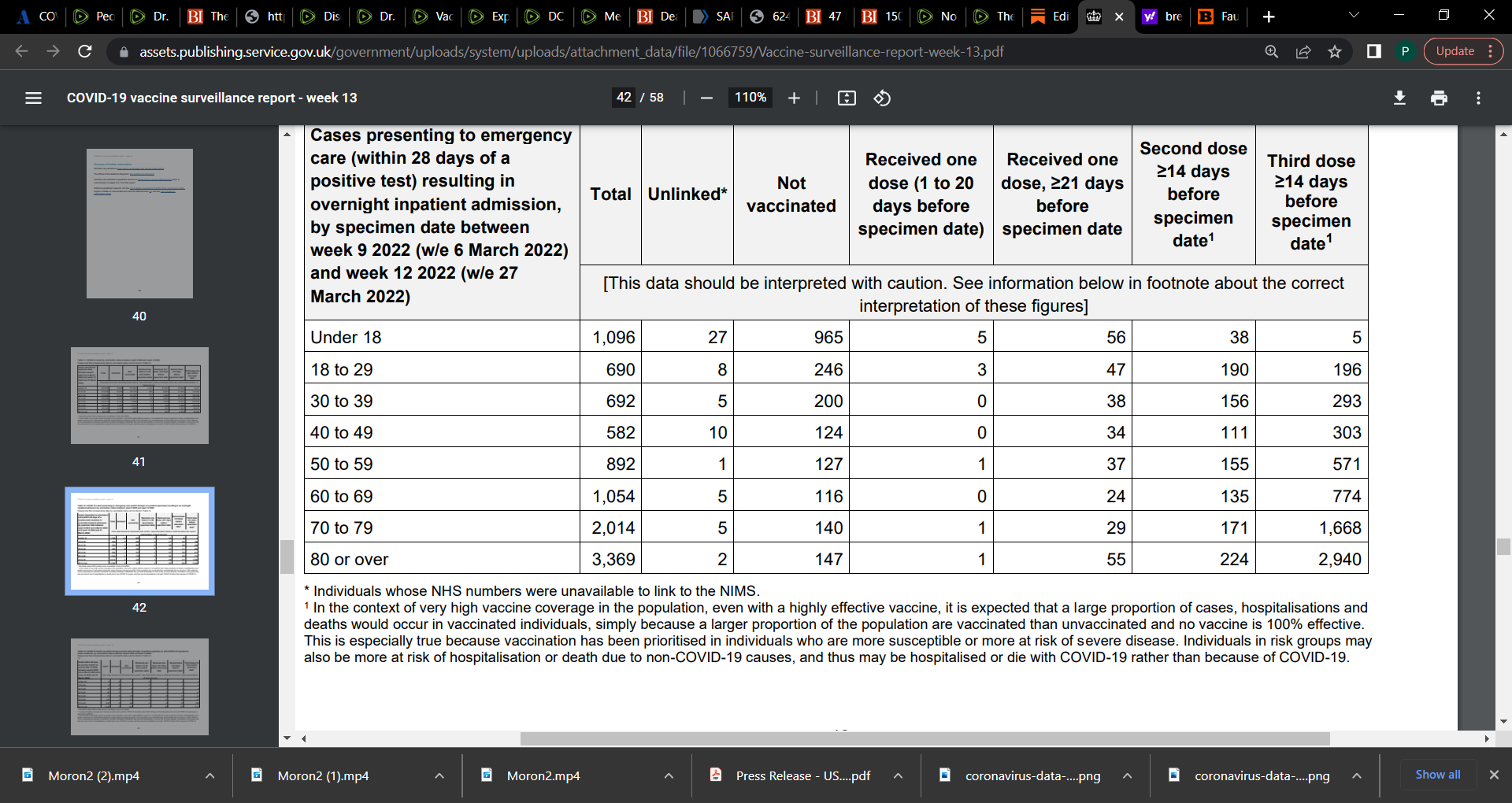The image size is (1512, 803).
Task: Switch to the 'Dis' browser tab
Action: (320, 17)
